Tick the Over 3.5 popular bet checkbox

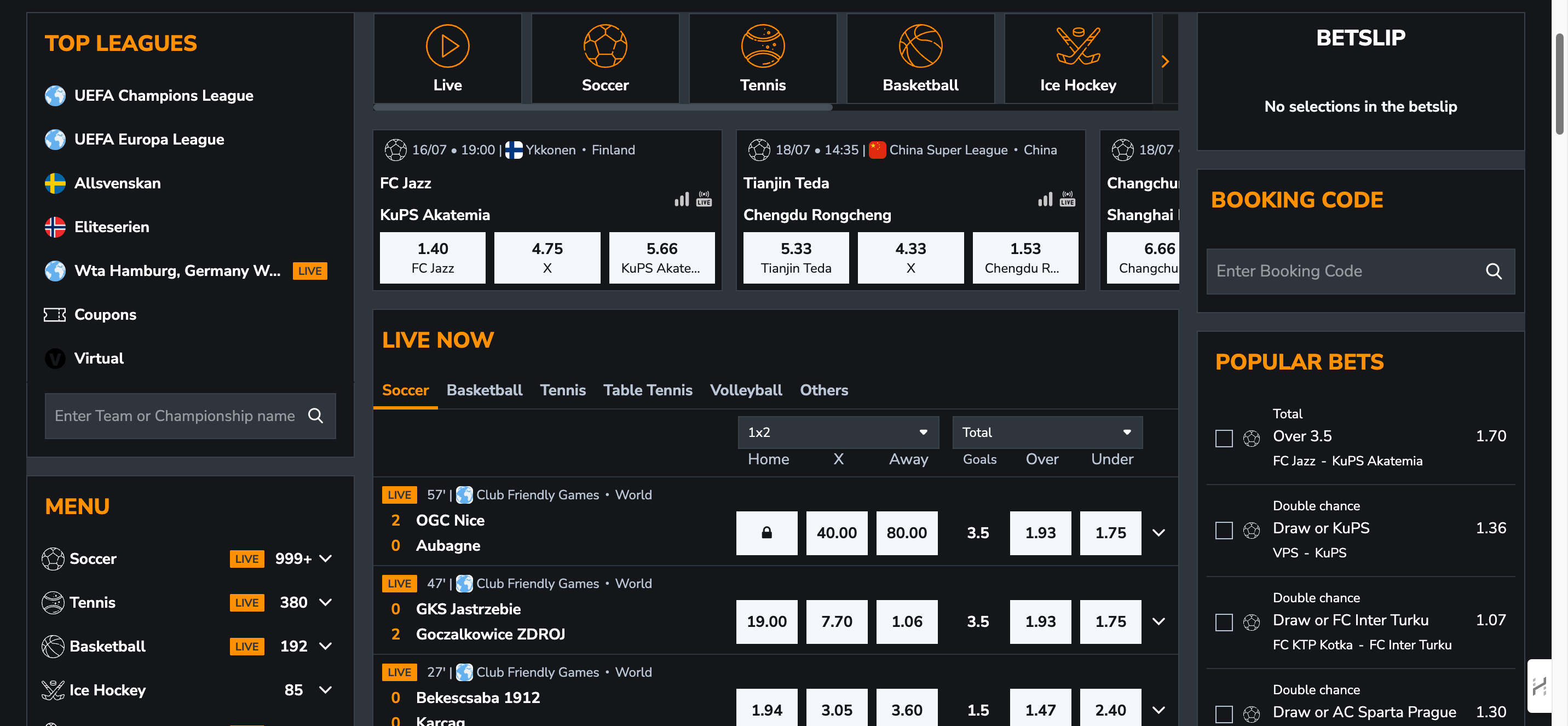(x=1224, y=438)
